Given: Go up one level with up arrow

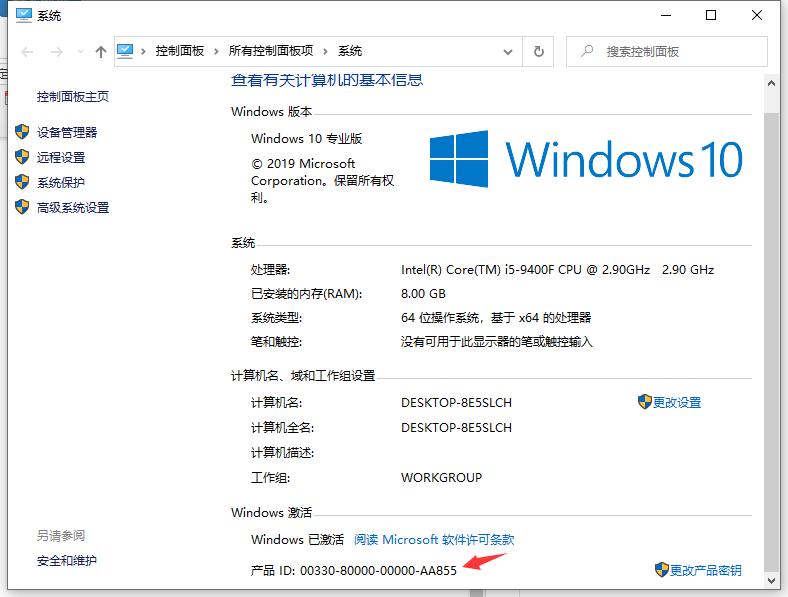Looking at the screenshot, I should click(x=100, y=51).
